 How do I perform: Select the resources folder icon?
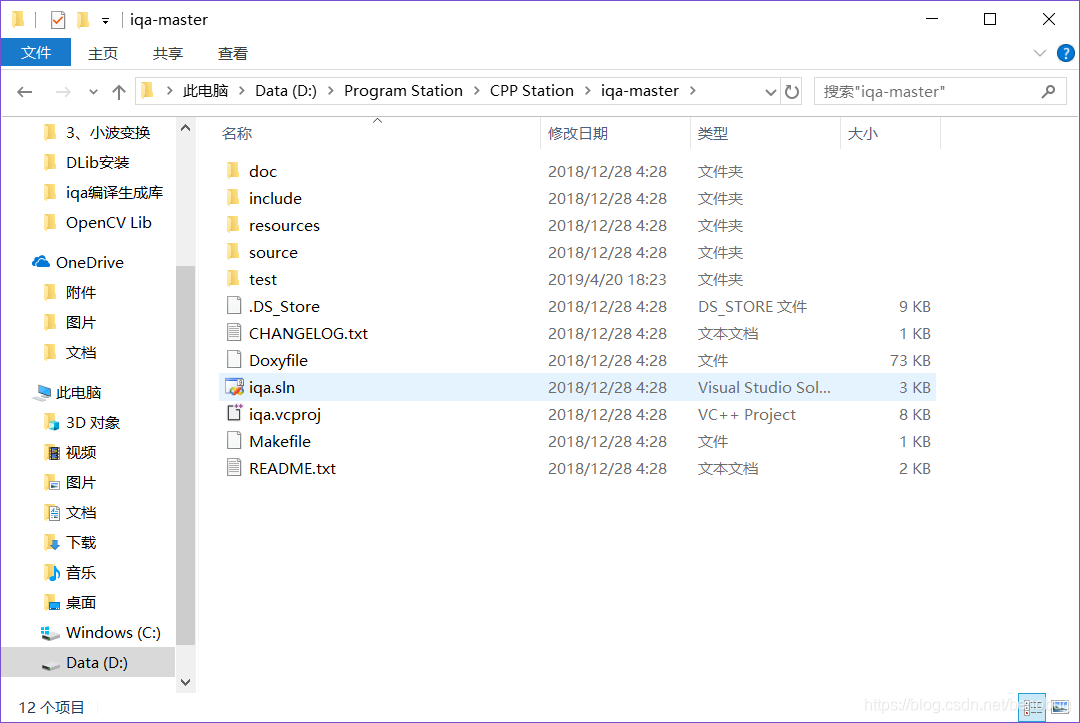point(233,225)
